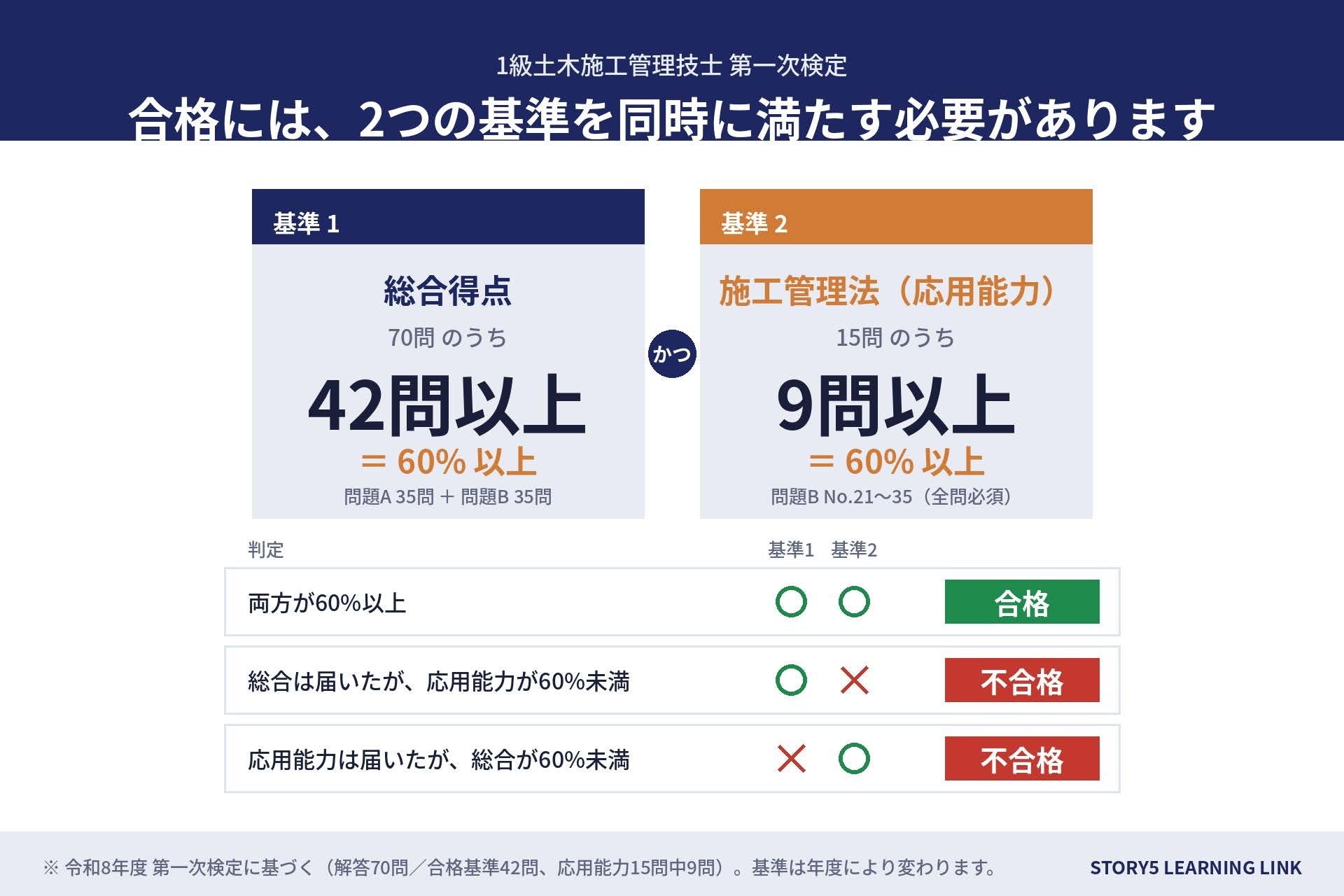
Task: Click the 両方が60%以上 row text
Action: 327,603
